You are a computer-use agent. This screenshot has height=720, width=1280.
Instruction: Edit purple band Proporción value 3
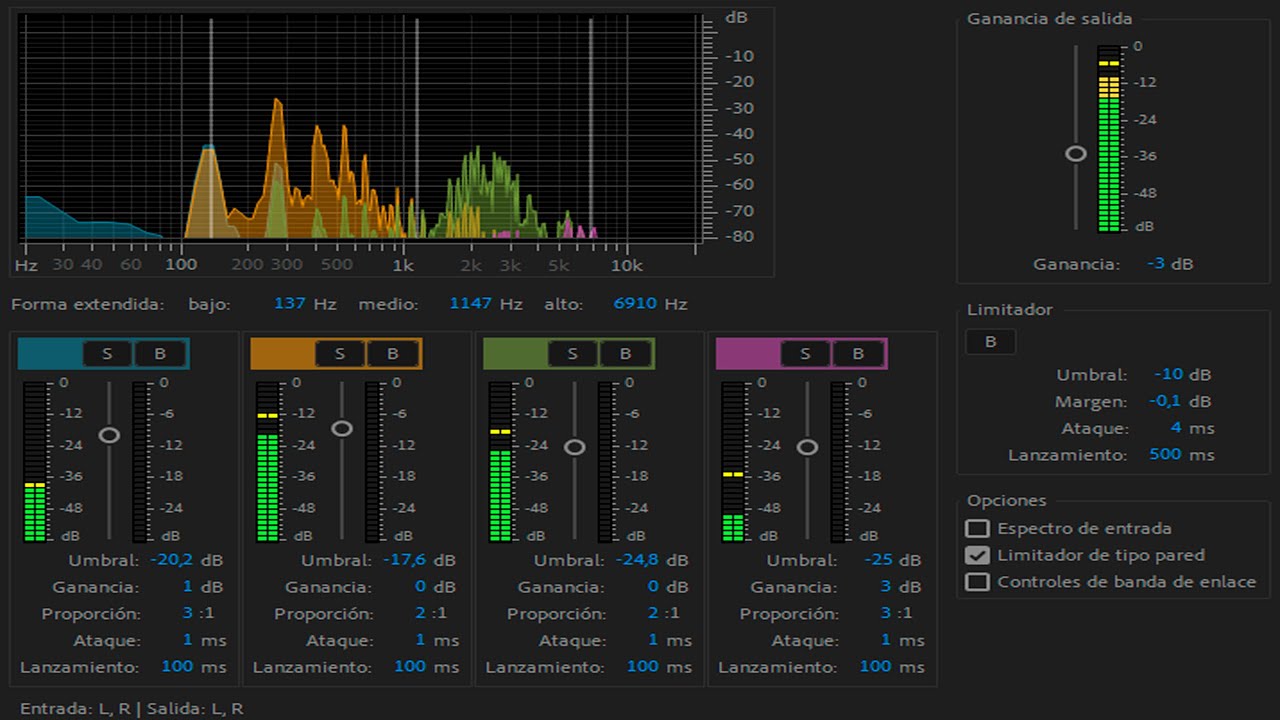click(886, 613)
